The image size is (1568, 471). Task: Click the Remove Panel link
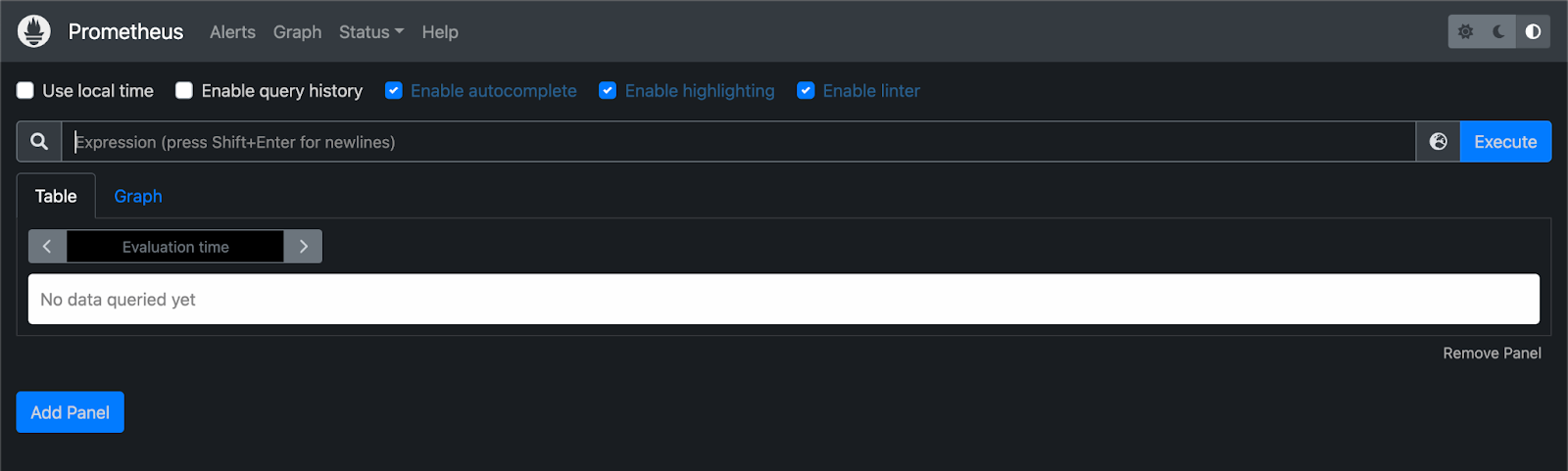click(x=1492, y=353)
